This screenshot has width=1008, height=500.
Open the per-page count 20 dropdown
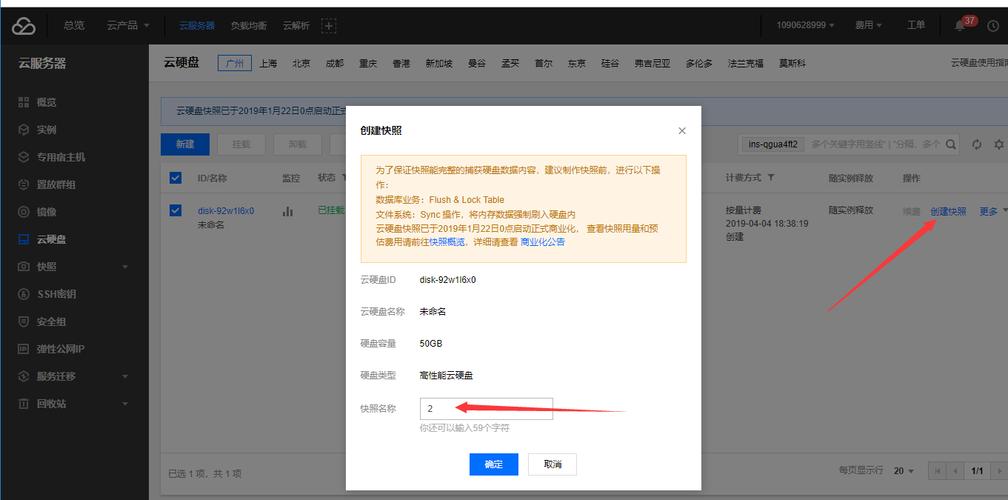coord(903,471)
